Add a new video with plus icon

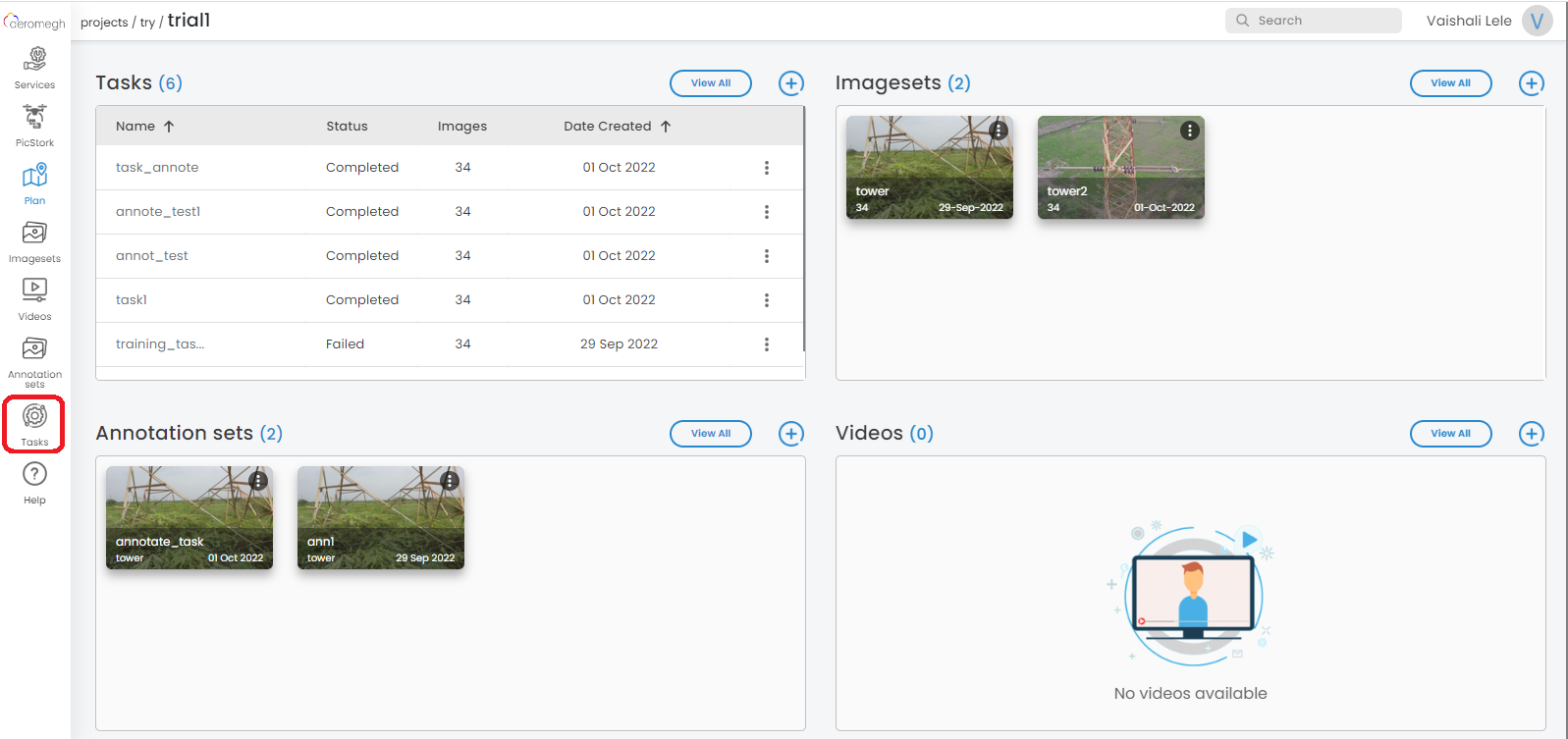[1532, 434]
